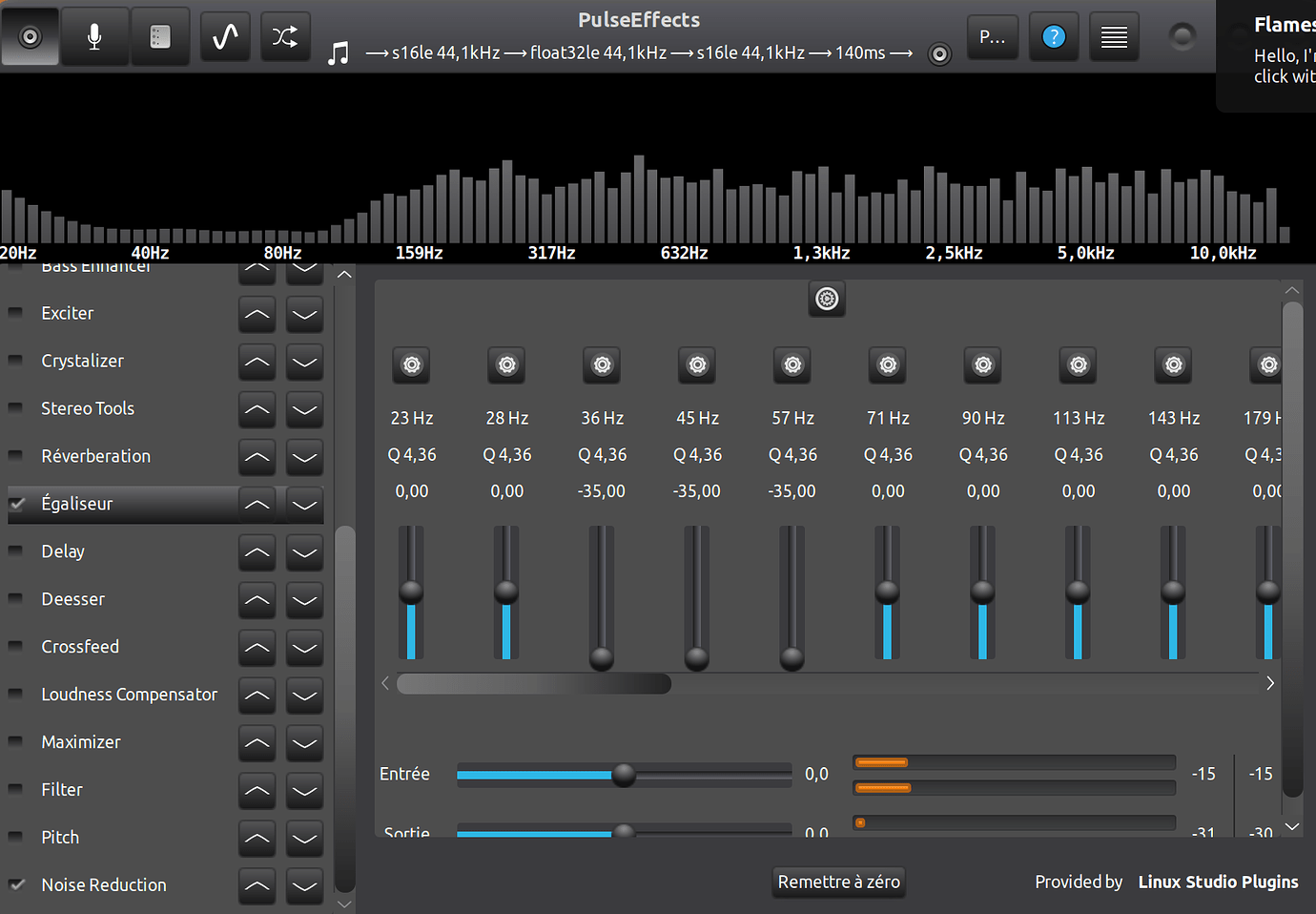Select Loudness Compensator in the list

[130, 695]
